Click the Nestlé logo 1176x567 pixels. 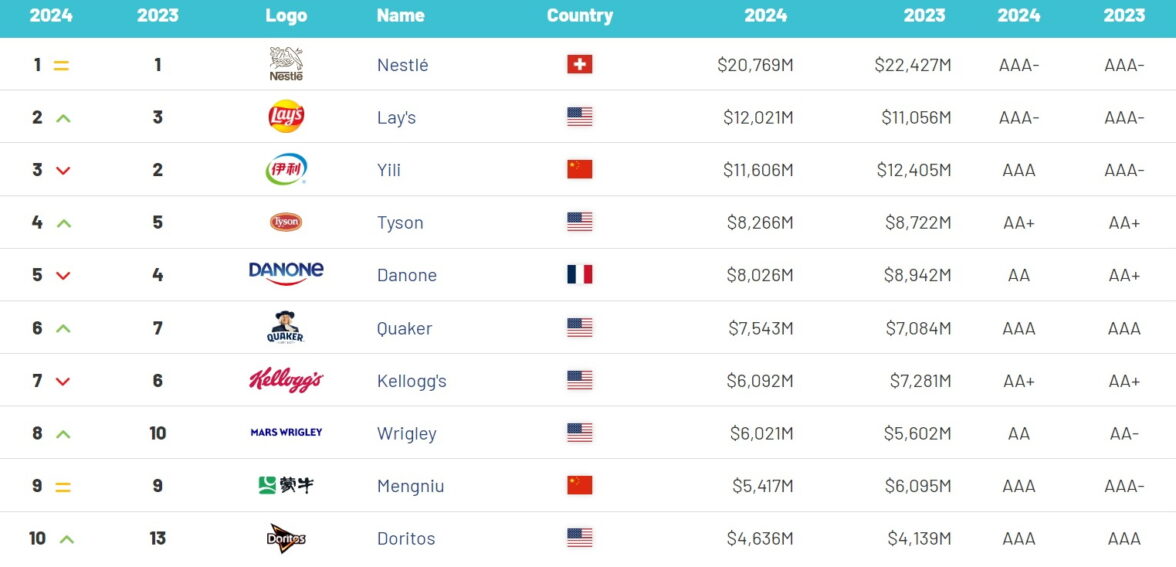coord(286,64)
